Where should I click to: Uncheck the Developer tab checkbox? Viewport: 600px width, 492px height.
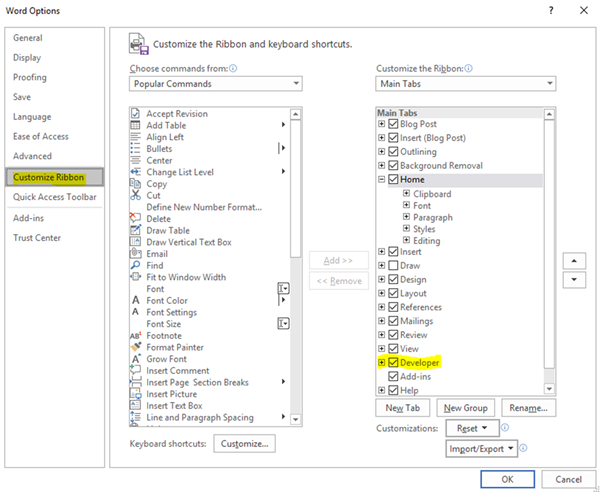pos(394,362)
